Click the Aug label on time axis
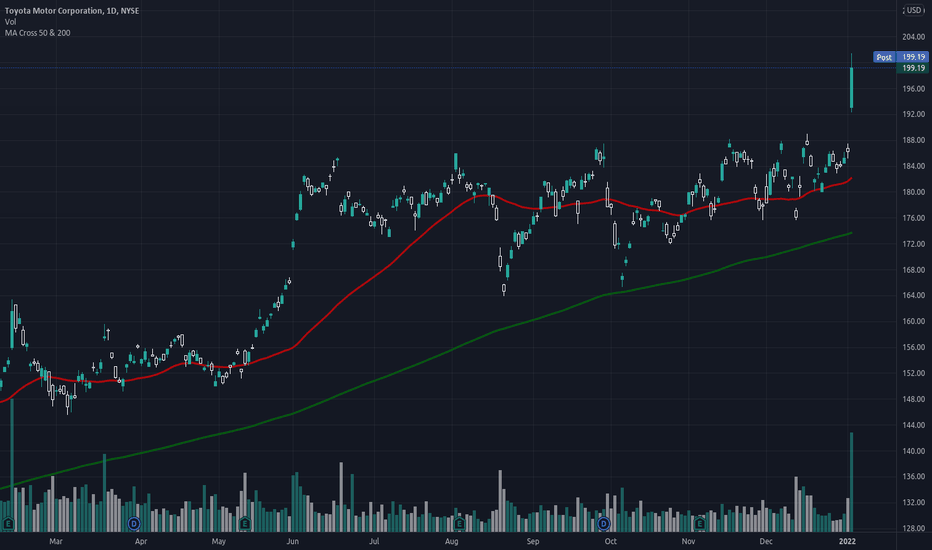The height and width of the screenshot is (550, 932). point(452,542)
